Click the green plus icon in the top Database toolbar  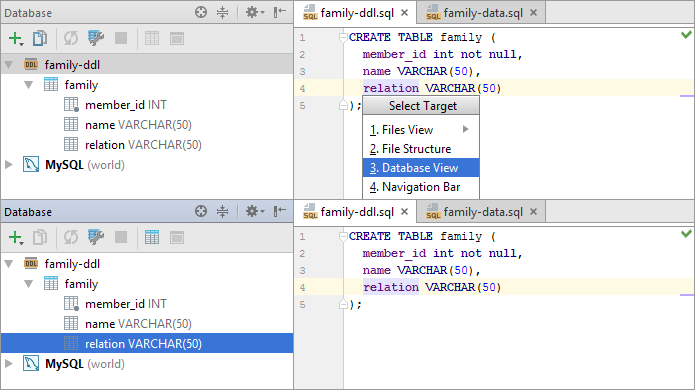pos(16,39)
